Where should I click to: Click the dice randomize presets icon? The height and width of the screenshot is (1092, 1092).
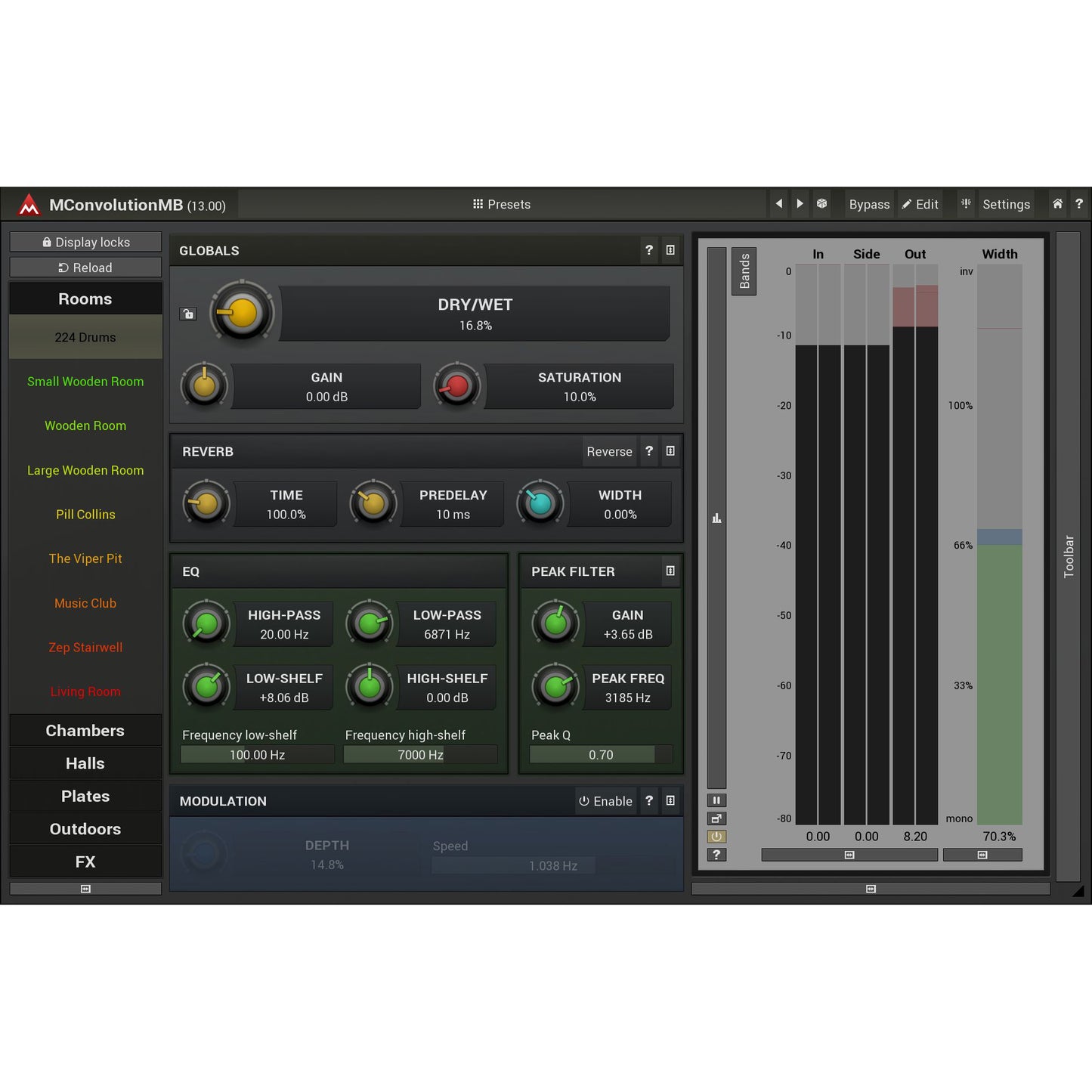click(821, 204)
